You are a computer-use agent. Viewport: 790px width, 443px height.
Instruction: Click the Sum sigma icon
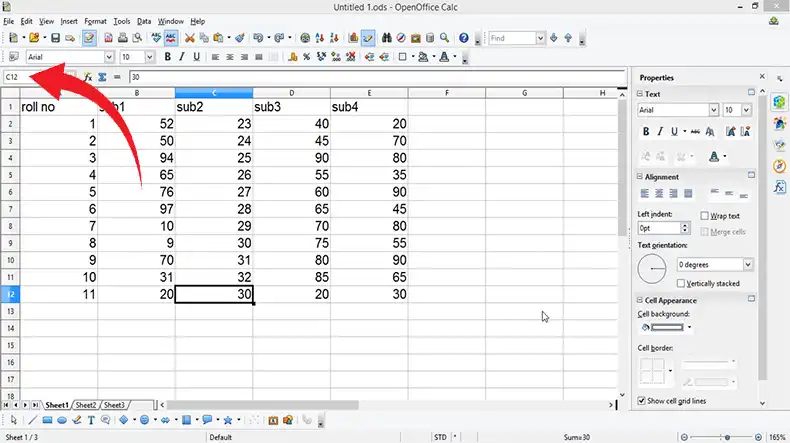pos(102,77)
